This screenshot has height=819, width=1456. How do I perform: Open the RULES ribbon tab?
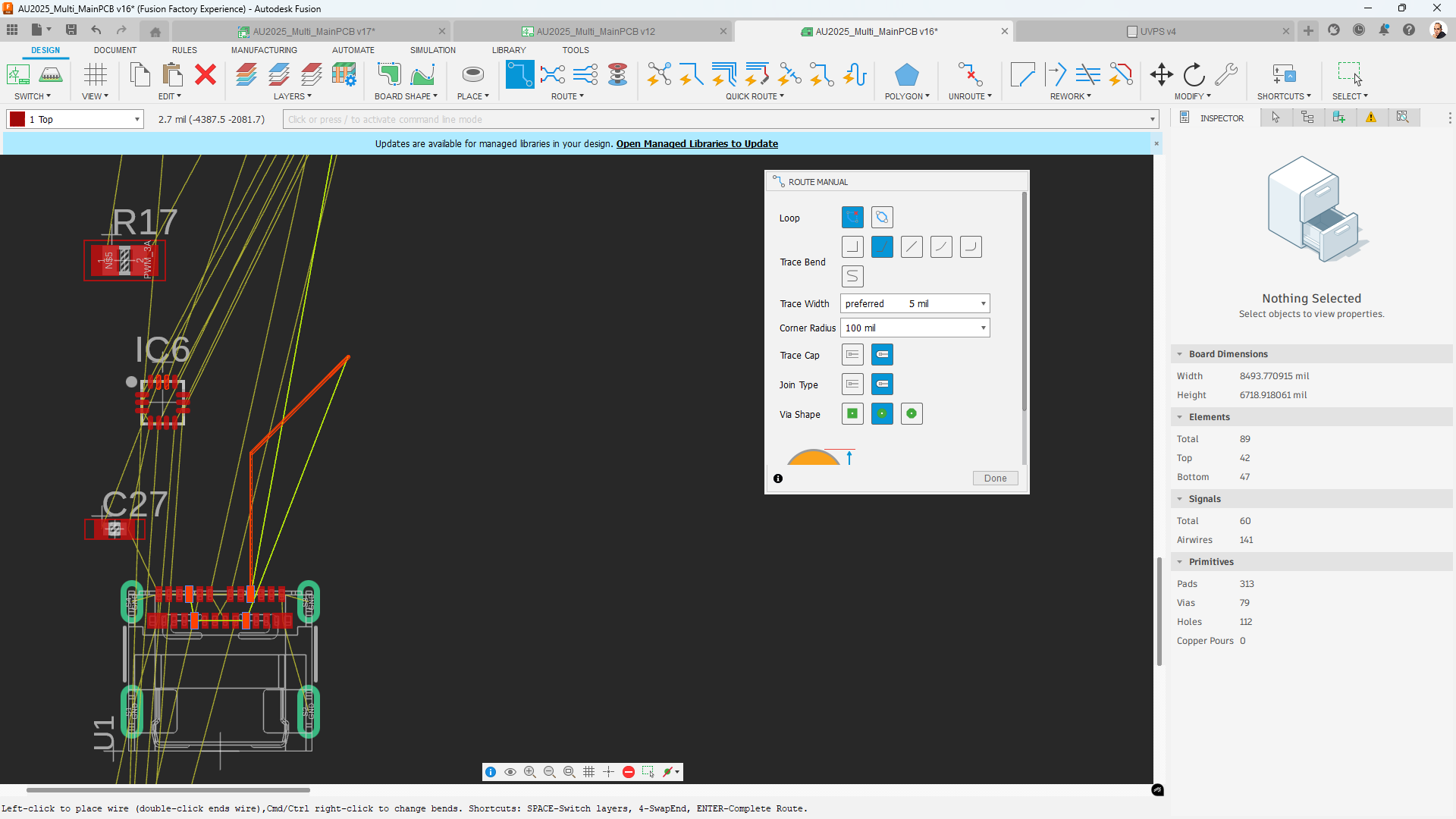(184, 50)
